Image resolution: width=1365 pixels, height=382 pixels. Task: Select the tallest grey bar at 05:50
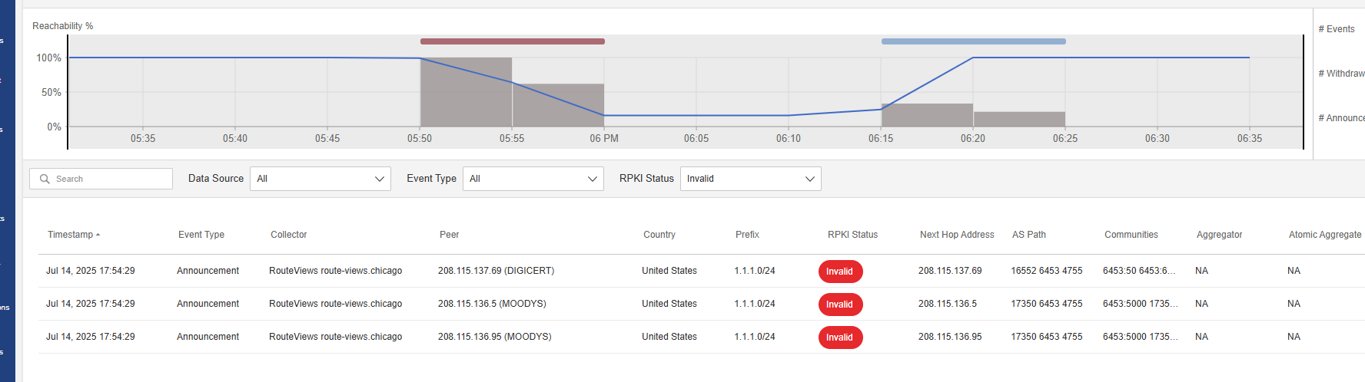pyautogui.click(x=466, y=92)
